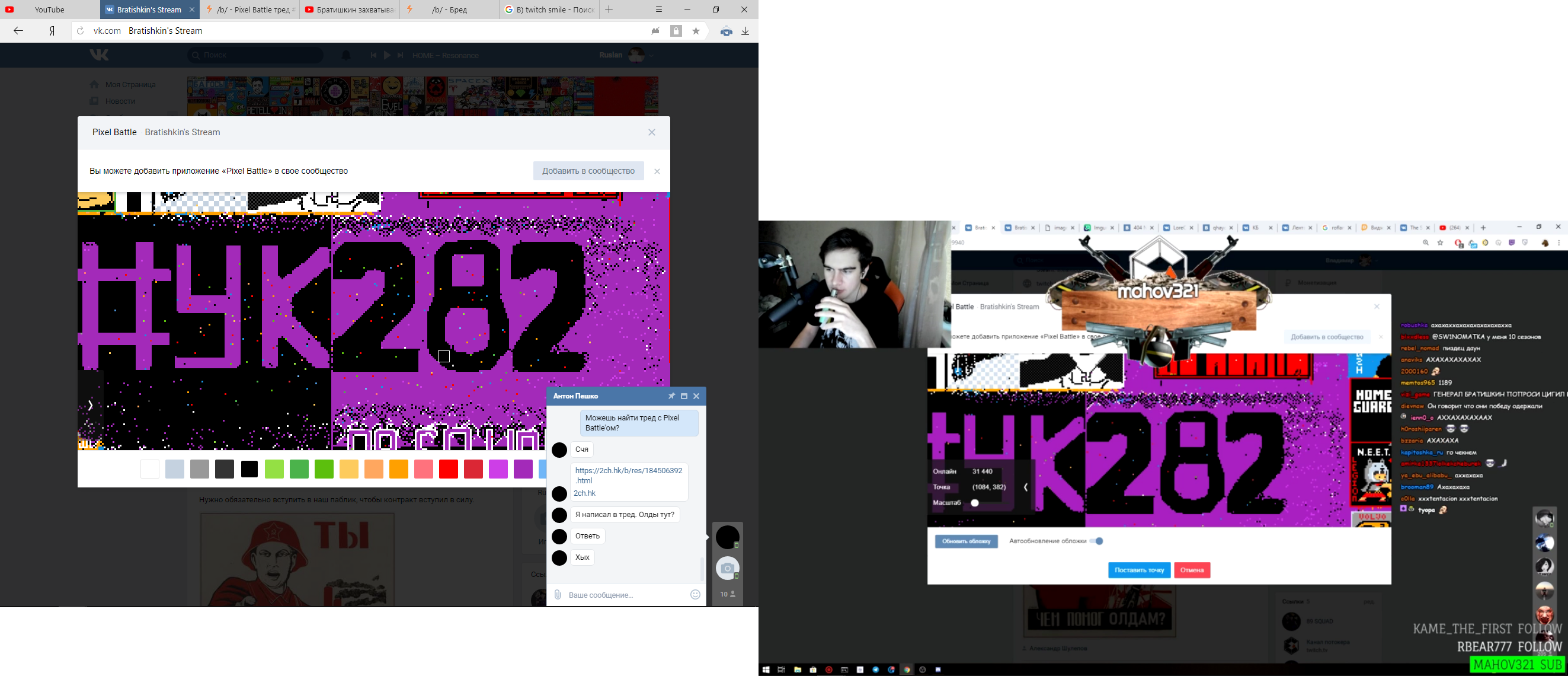Open downloads via the download arrow icon
Screen dimensions: 1568x676
click(x=745, y=30)
